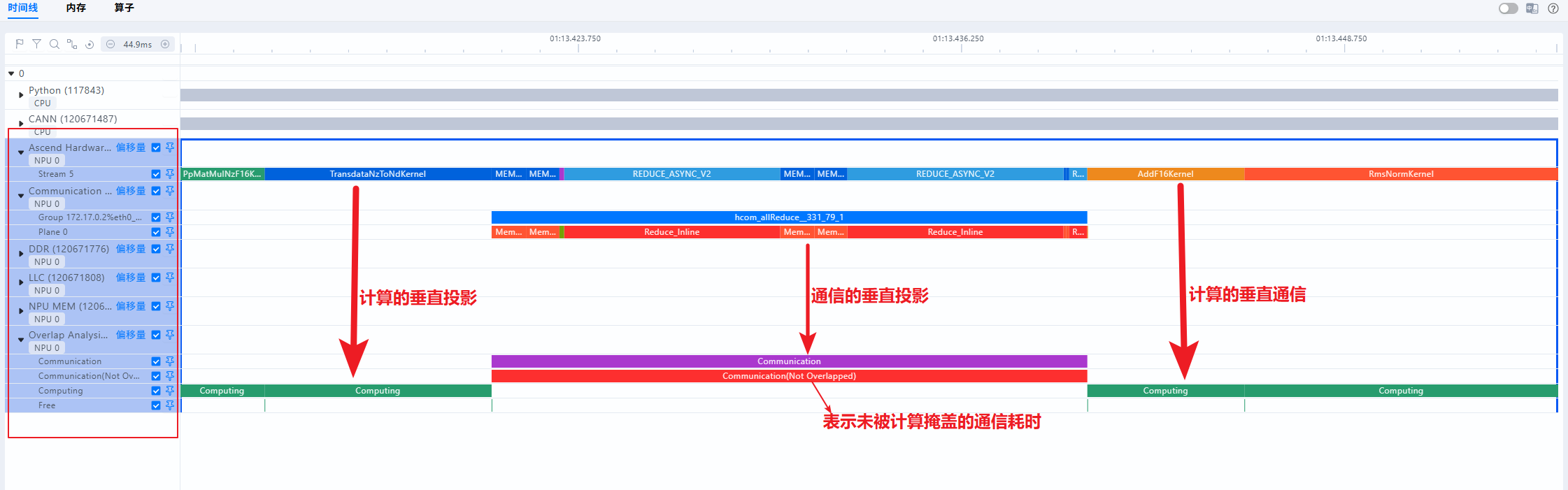Select the RmsNormKernel slice

click(x=1401, y=174)
